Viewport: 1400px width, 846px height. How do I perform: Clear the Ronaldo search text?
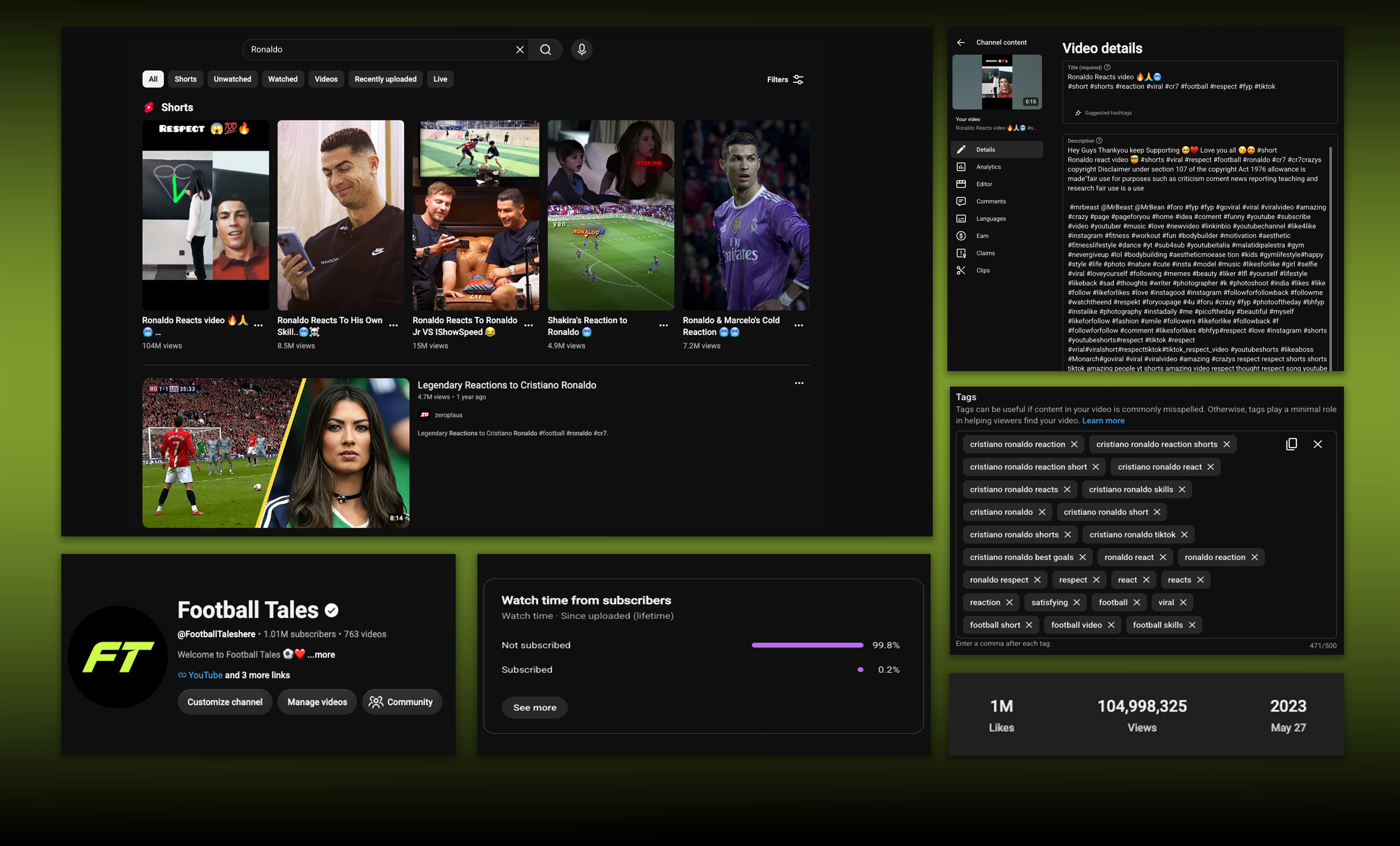click(x=519, y=49)
